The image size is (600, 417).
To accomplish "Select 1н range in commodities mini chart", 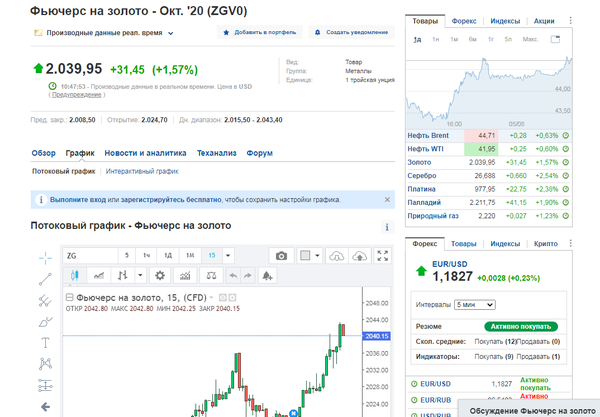I will (435, 39).
